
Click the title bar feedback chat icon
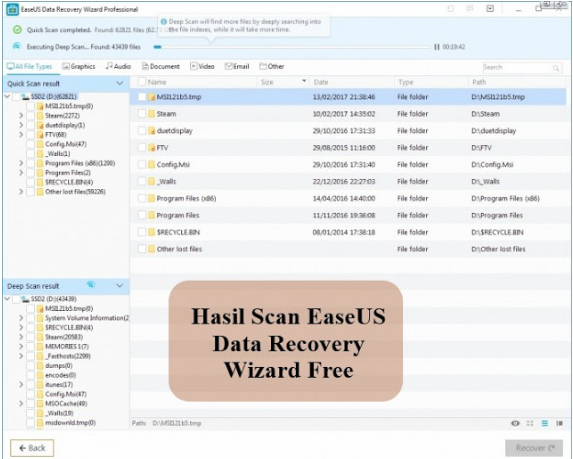coord(470,8)
